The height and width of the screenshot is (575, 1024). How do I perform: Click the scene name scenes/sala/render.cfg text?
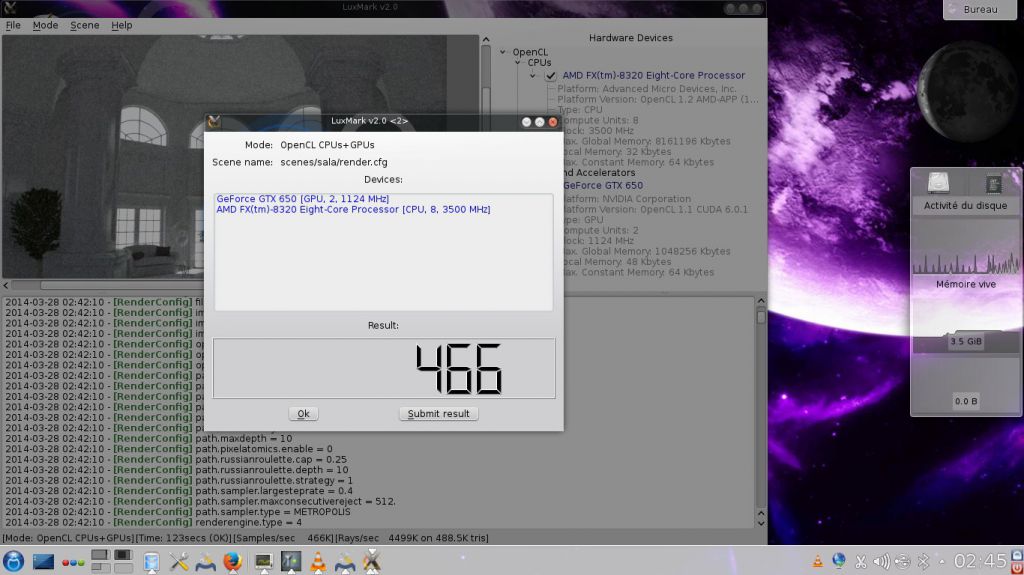(x=334, y=162)
